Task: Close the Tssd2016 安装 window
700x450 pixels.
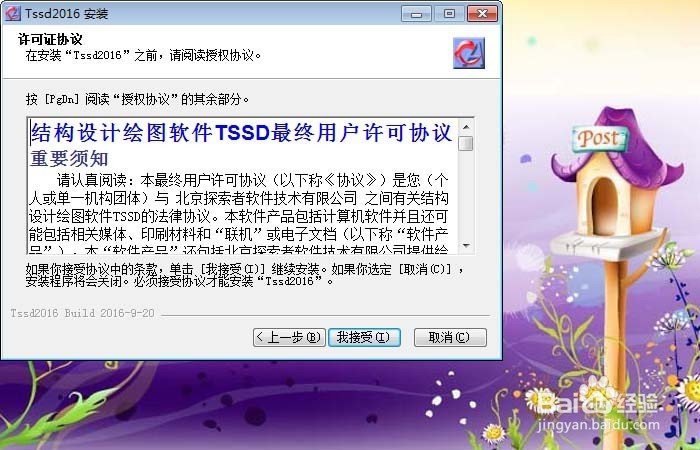Action: pos(483,13)
